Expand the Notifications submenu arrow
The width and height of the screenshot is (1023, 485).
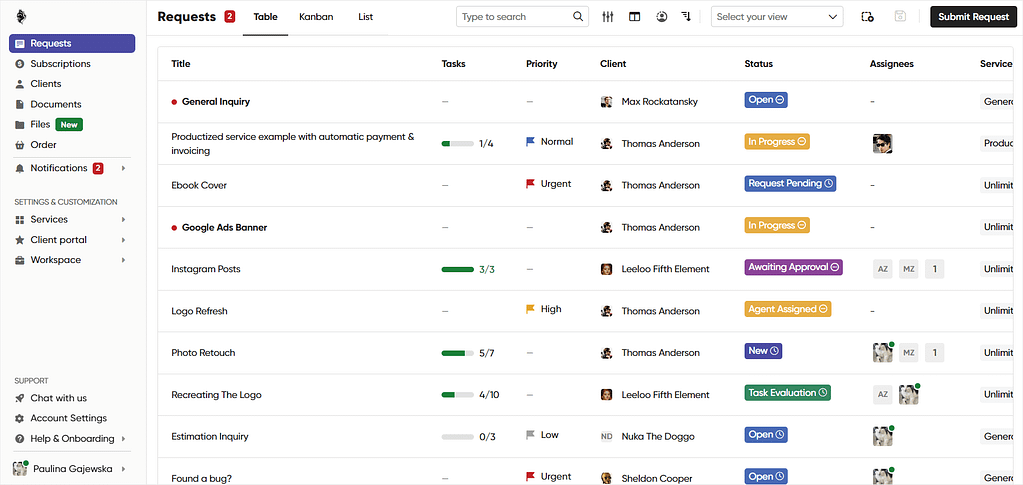(123, 168)
